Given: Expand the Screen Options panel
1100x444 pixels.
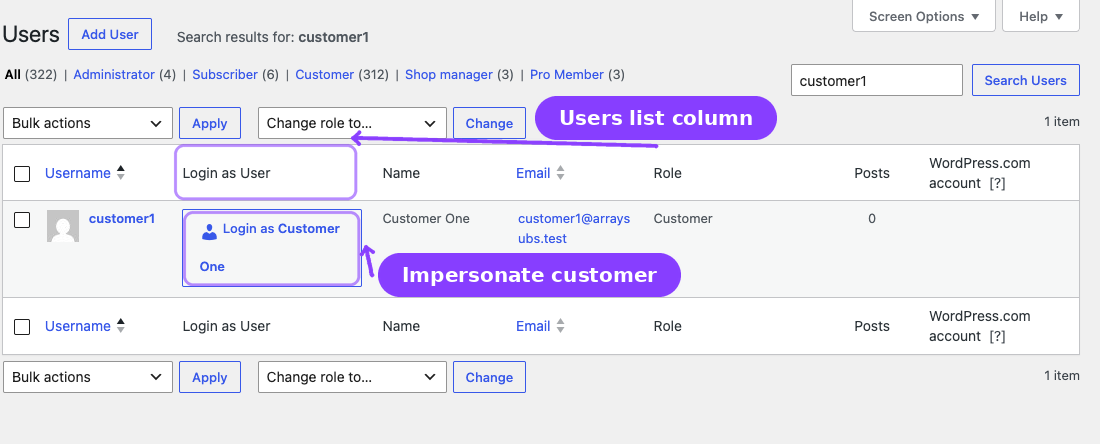Looking at the screenshot, I should (x=923, y=16).
